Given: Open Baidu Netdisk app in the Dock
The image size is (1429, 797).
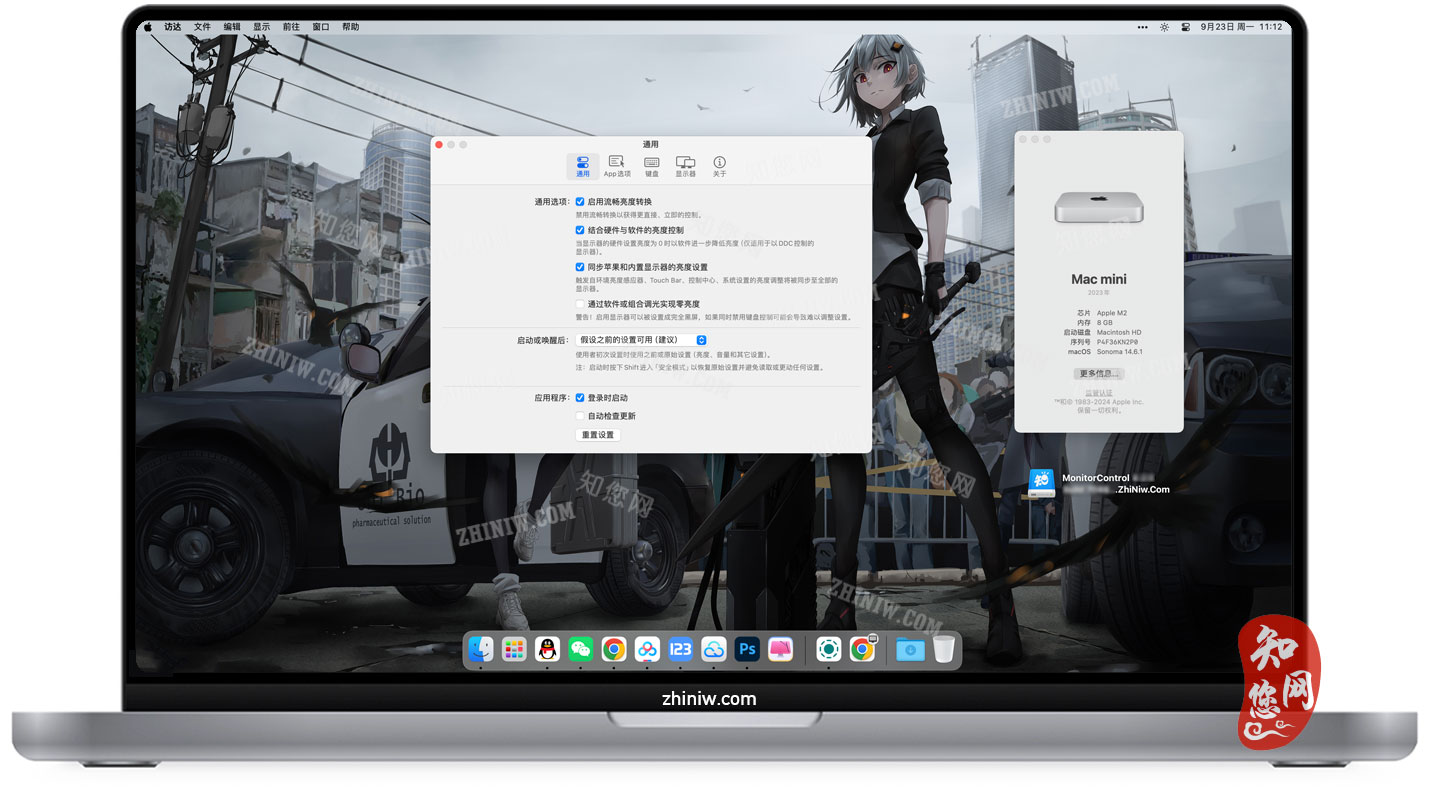Looking at the screenshot, I should 647,649.
